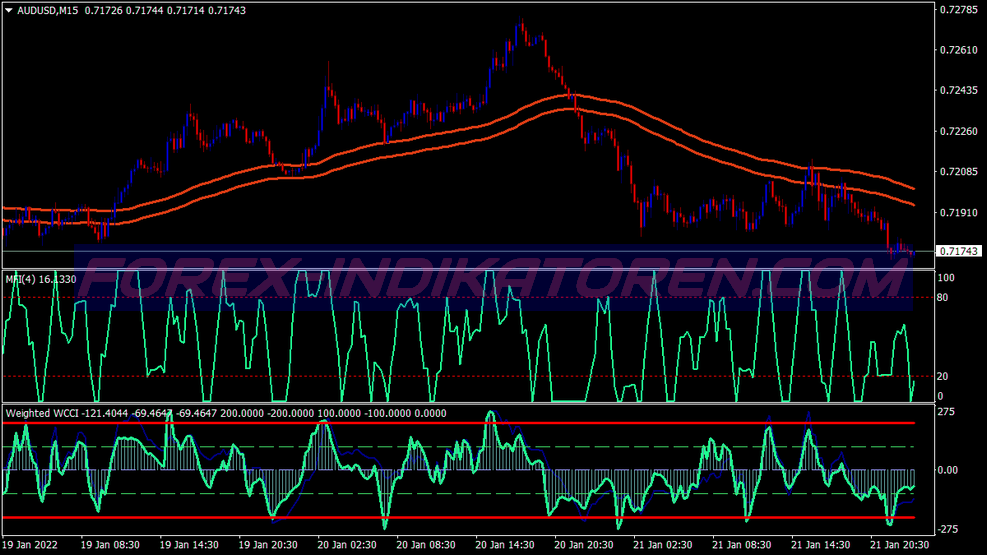987x555 pixels.
Task: Click the 19 Jan 14:30 time label
Action: coord(189,545)
